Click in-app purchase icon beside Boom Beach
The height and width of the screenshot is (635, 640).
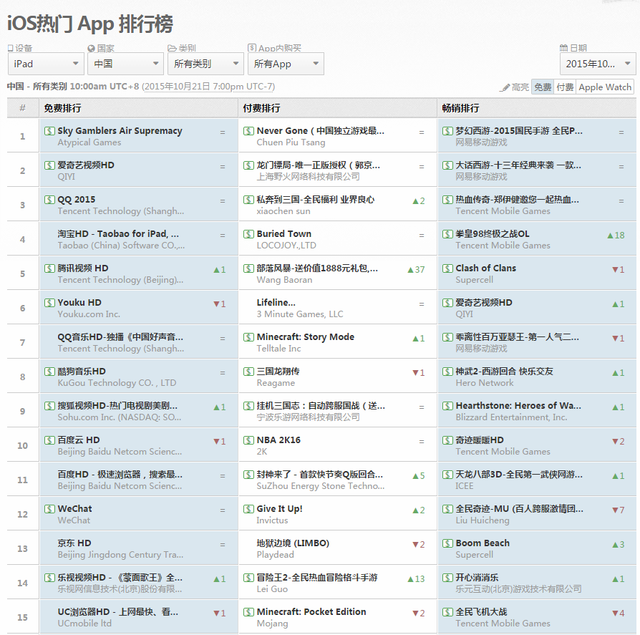click(x=447, y=543)
